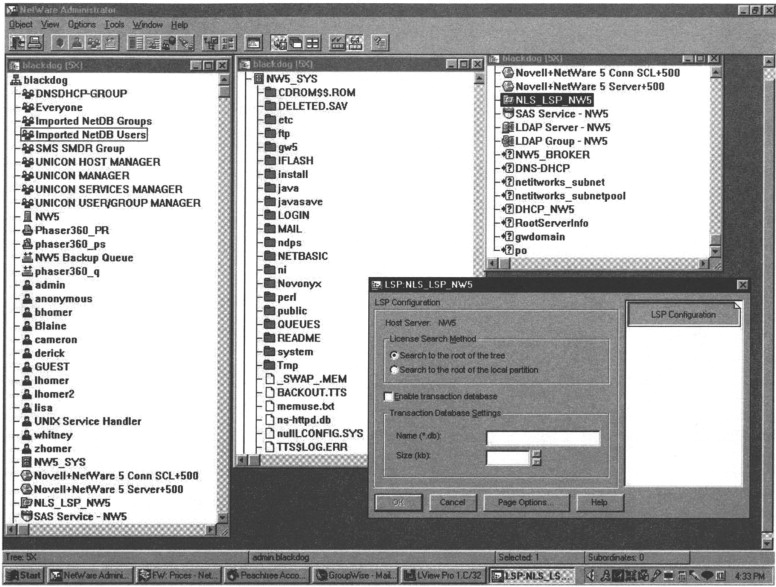Click the Size (kb) input field
This screenshot has height=587, width=776.
click(508, 458)
